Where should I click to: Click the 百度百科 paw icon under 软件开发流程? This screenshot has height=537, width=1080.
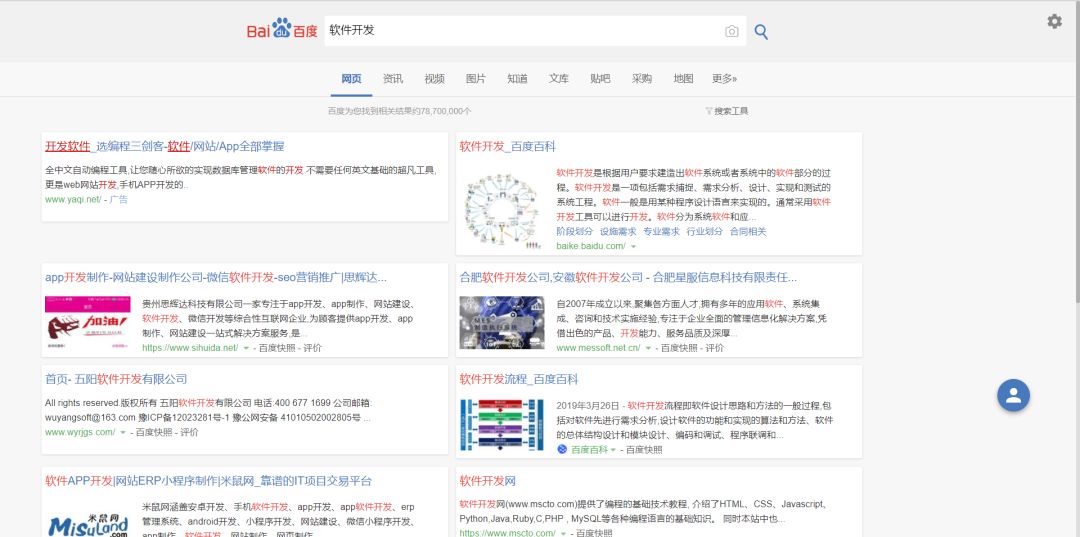(562, 450)
